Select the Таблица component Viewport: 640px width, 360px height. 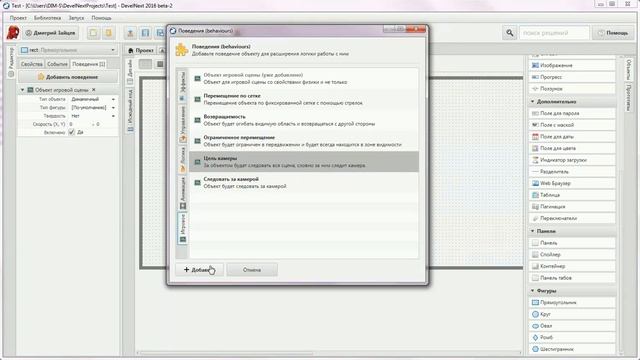[572, 195]
